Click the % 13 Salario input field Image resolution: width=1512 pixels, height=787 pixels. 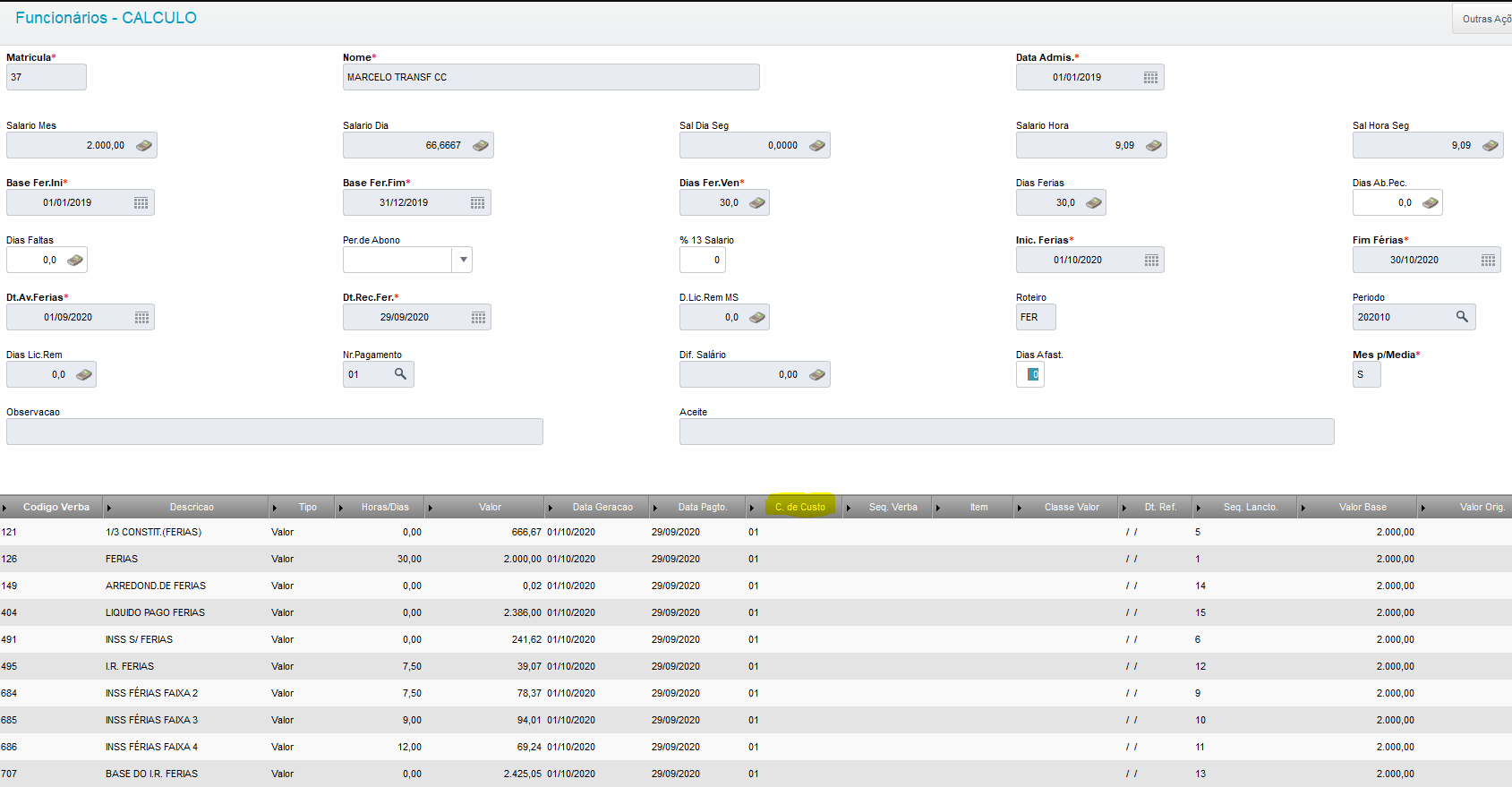coord(703,260)
